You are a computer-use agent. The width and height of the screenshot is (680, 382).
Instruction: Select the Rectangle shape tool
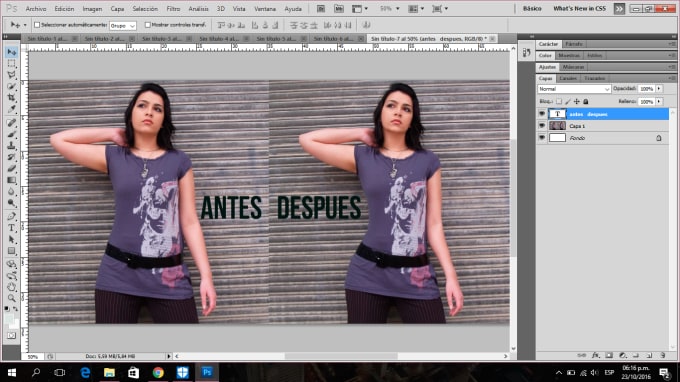click(x=11, y=251)
